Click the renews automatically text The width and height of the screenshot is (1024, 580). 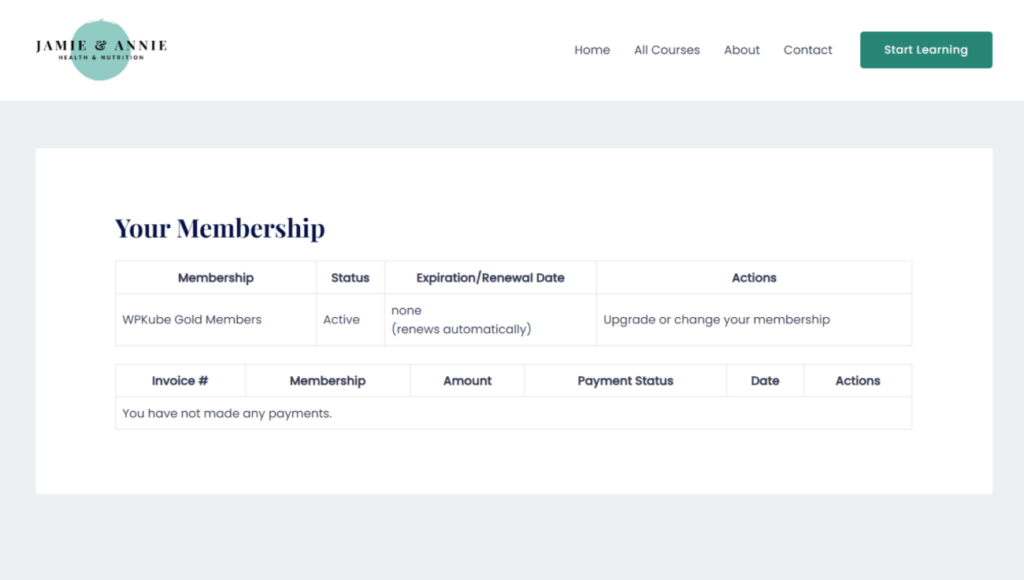461,329
